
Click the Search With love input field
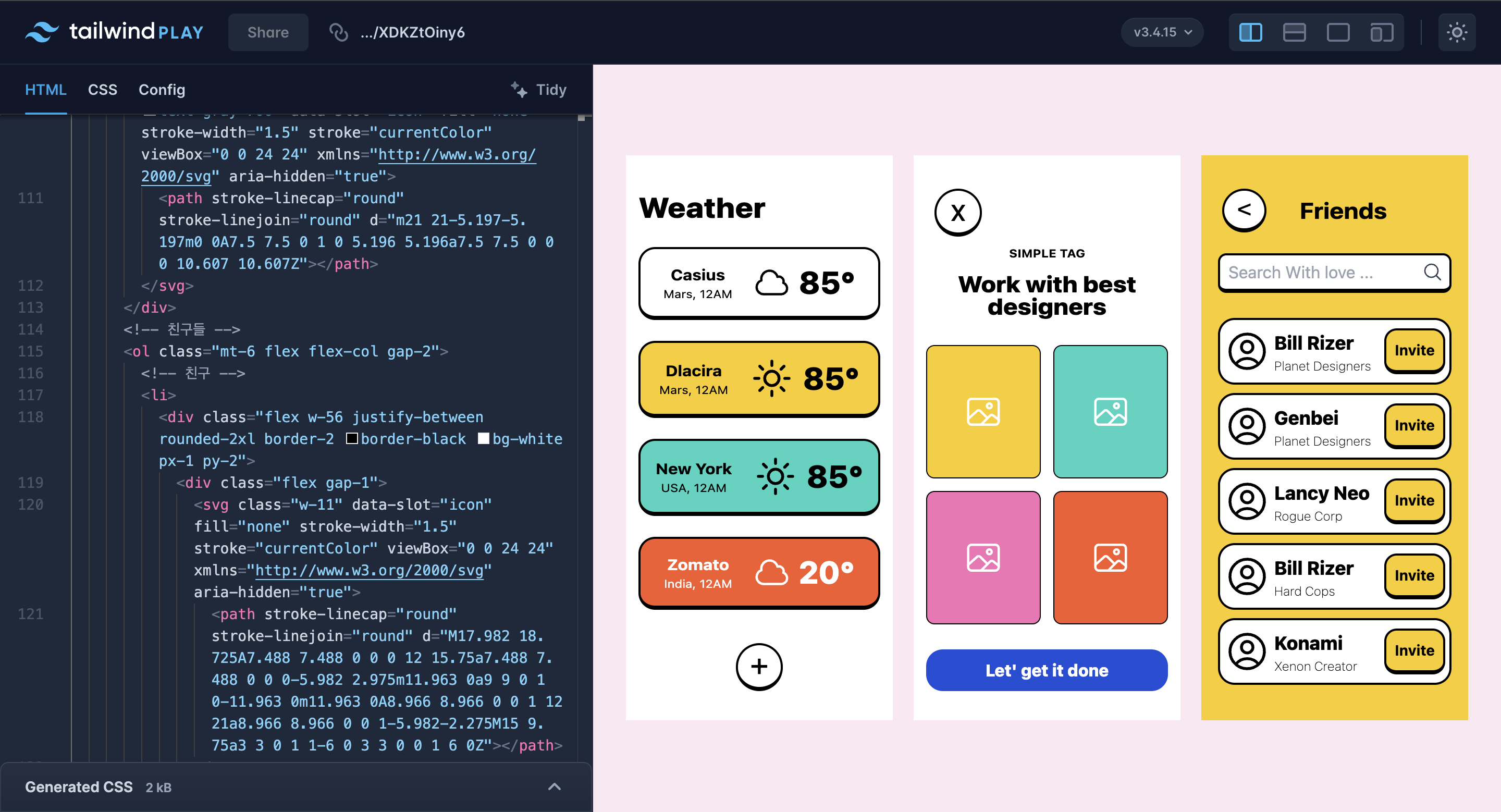click(x=1334, y=273)
